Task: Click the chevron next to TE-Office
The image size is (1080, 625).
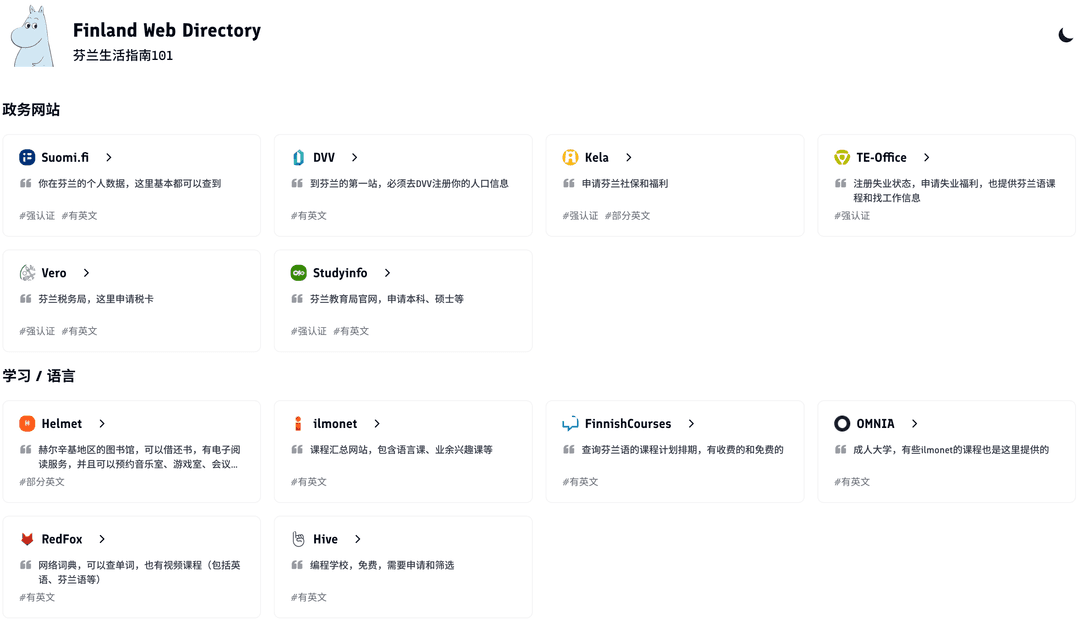Action: 926,157
